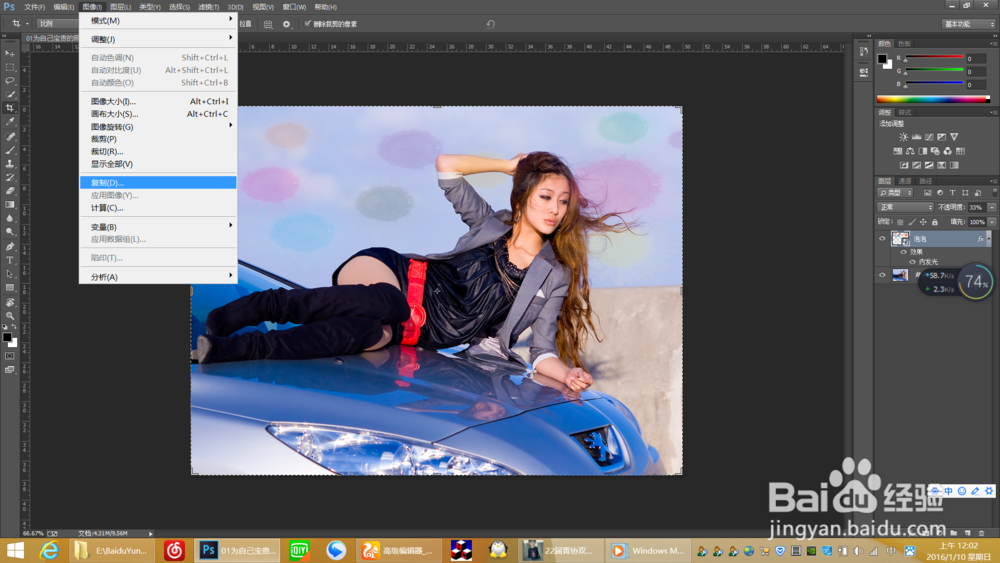The width and height of the screenshot is (1000, 563).
Task: Select the Eyedropper tool
Action: click(x=10, y=121)
